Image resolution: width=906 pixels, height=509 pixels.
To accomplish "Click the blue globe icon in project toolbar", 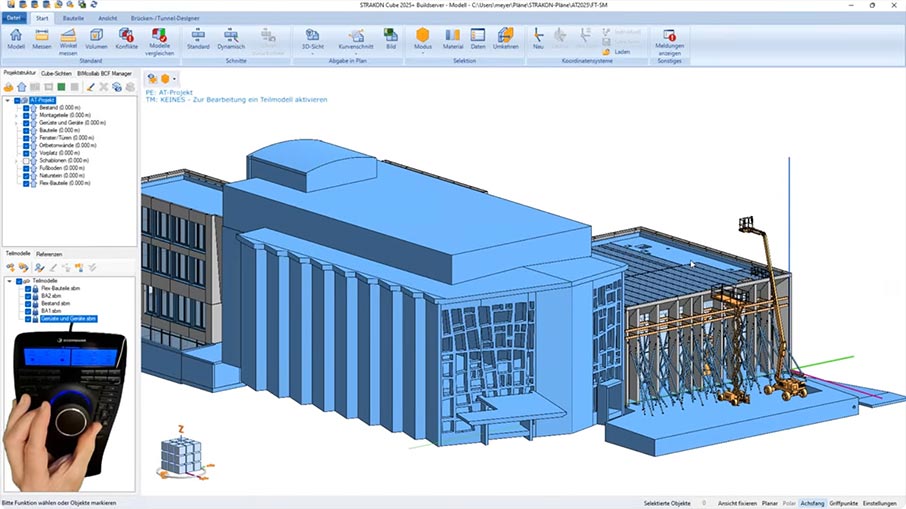I will point(117,87).
